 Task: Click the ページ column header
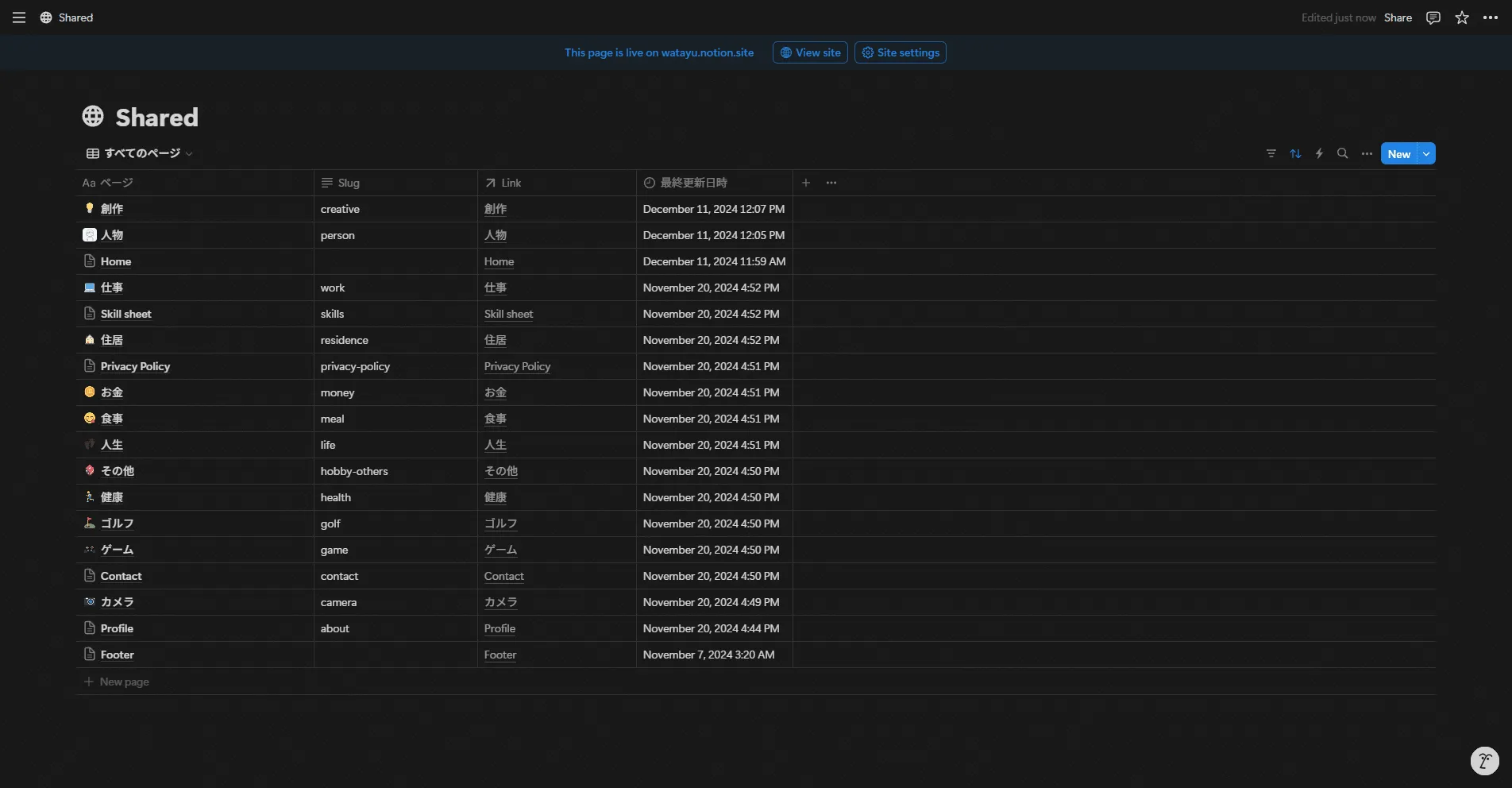click(195, 183)
